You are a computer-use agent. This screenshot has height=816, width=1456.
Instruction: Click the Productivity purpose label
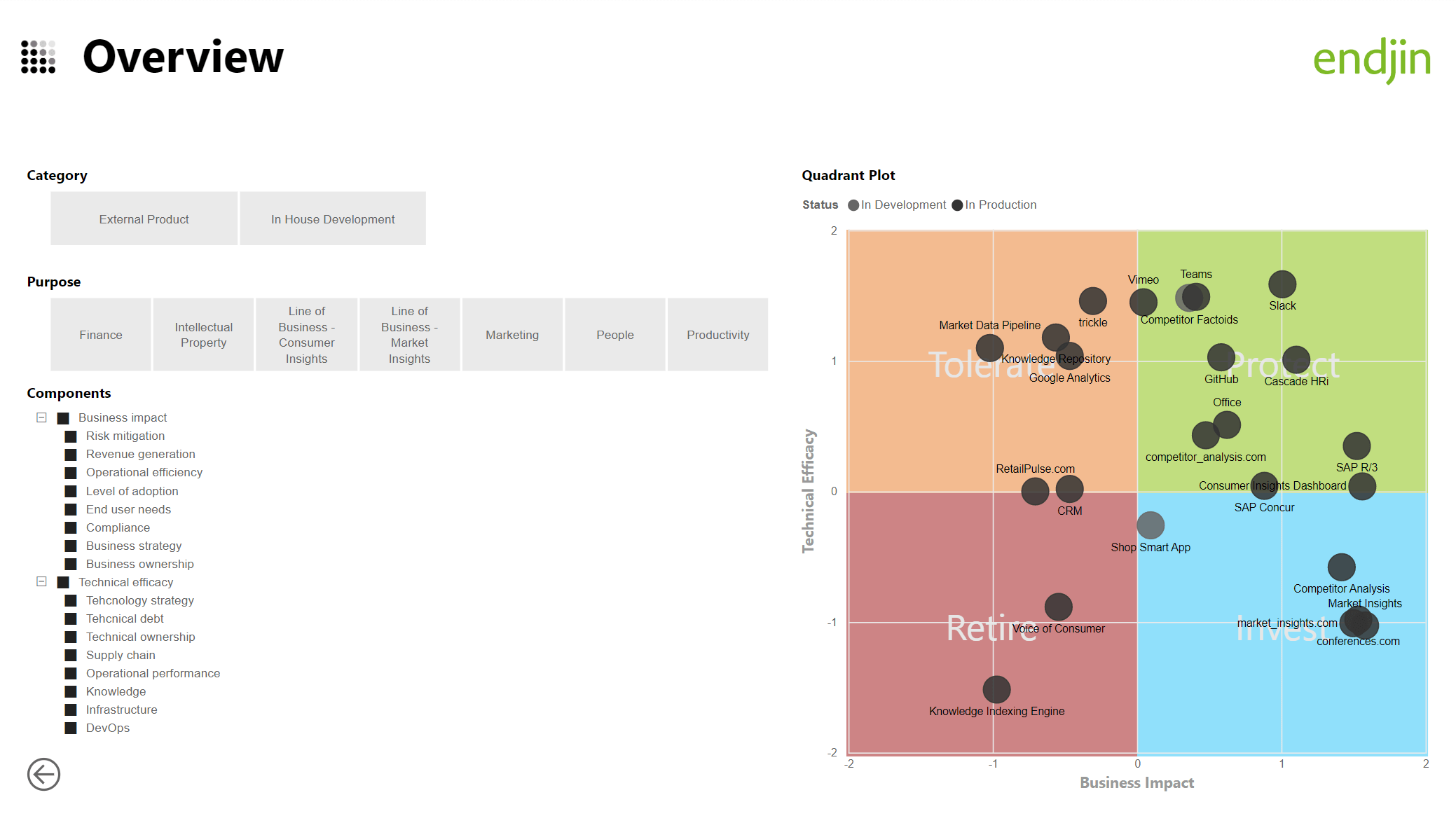(x=716, y=334)
